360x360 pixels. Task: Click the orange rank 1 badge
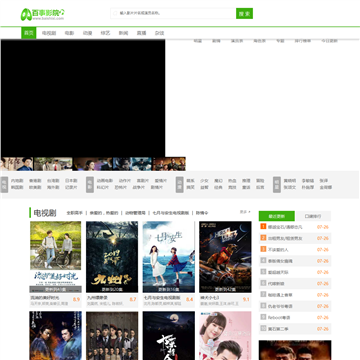263,227
